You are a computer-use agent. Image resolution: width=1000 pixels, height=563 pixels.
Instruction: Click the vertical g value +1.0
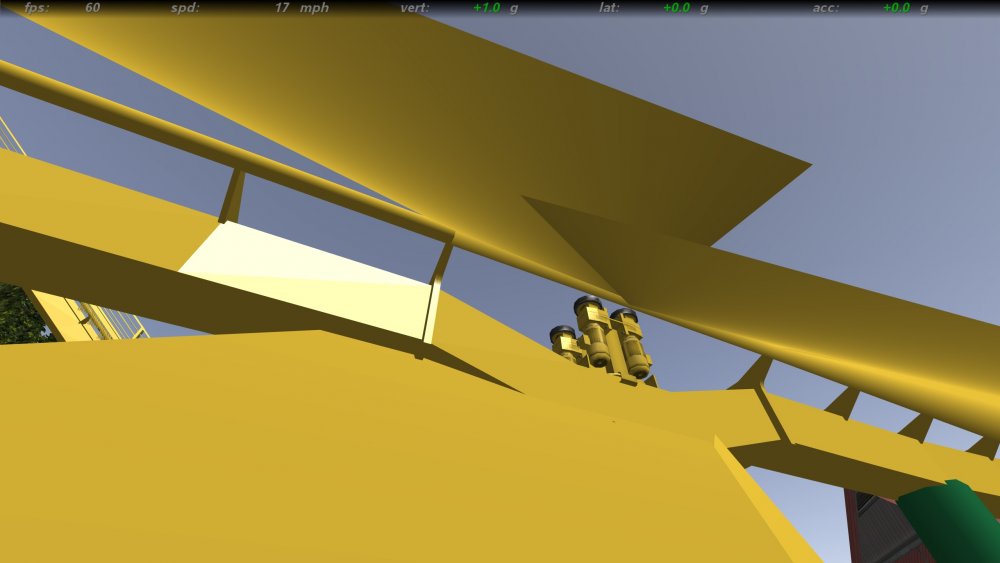click(486, 8)
